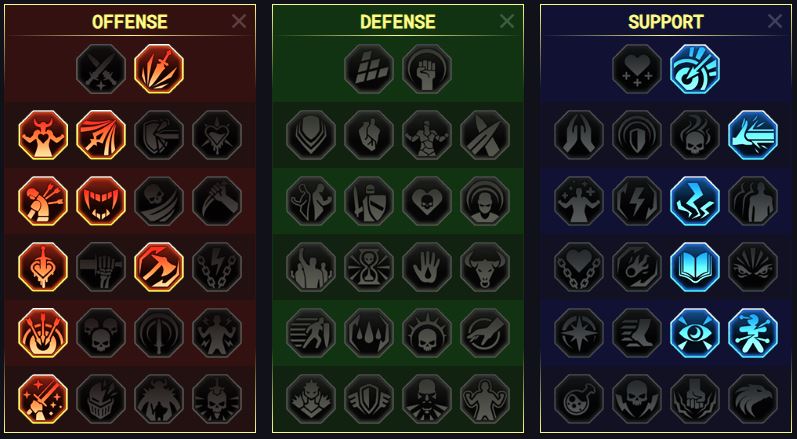
Task: Choose the knight helmet mastery in Offense
Action: pyautogui.click(x=101, y=399)
